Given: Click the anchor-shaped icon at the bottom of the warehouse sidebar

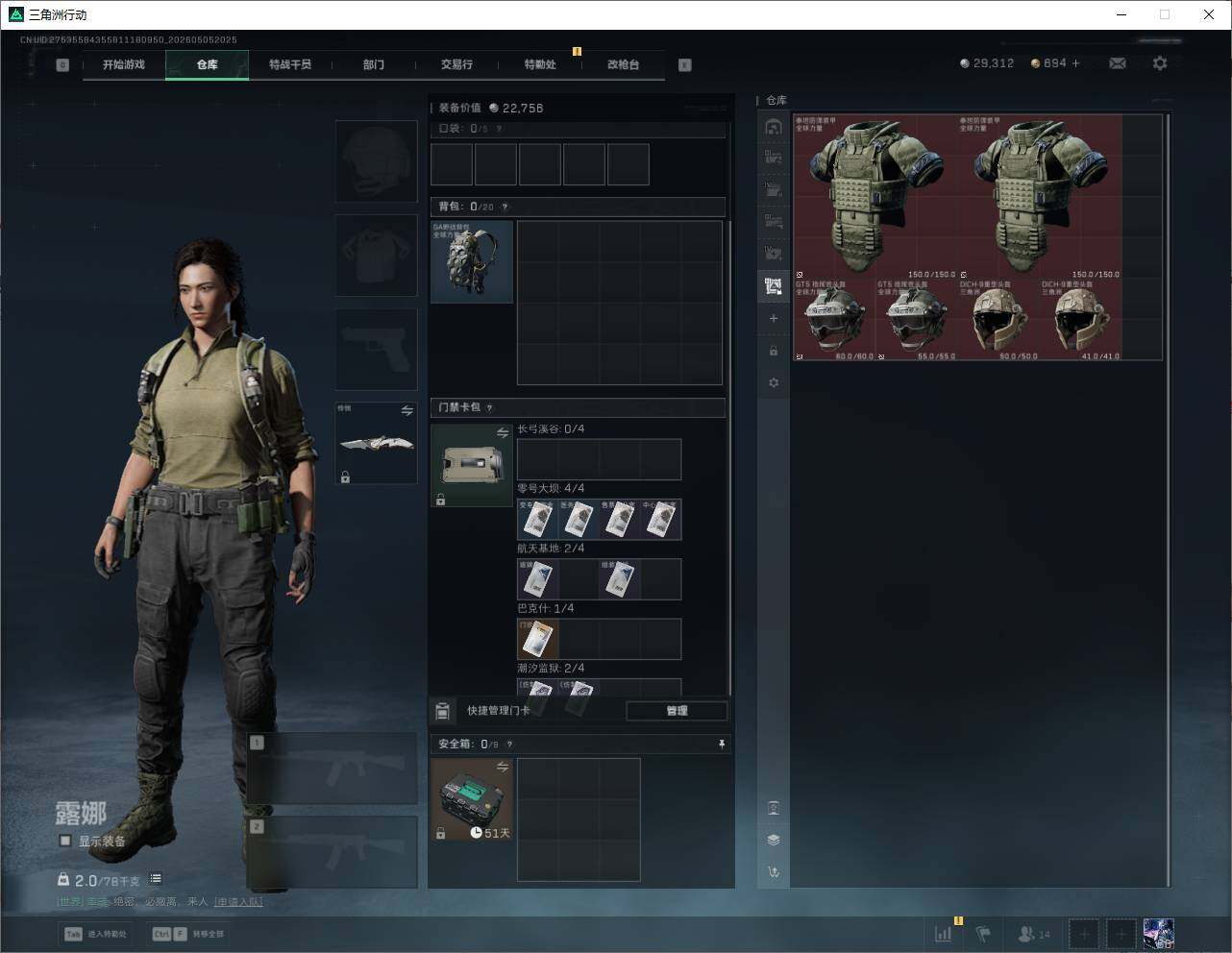Looking at the screenshot, I should click(774, 872).
